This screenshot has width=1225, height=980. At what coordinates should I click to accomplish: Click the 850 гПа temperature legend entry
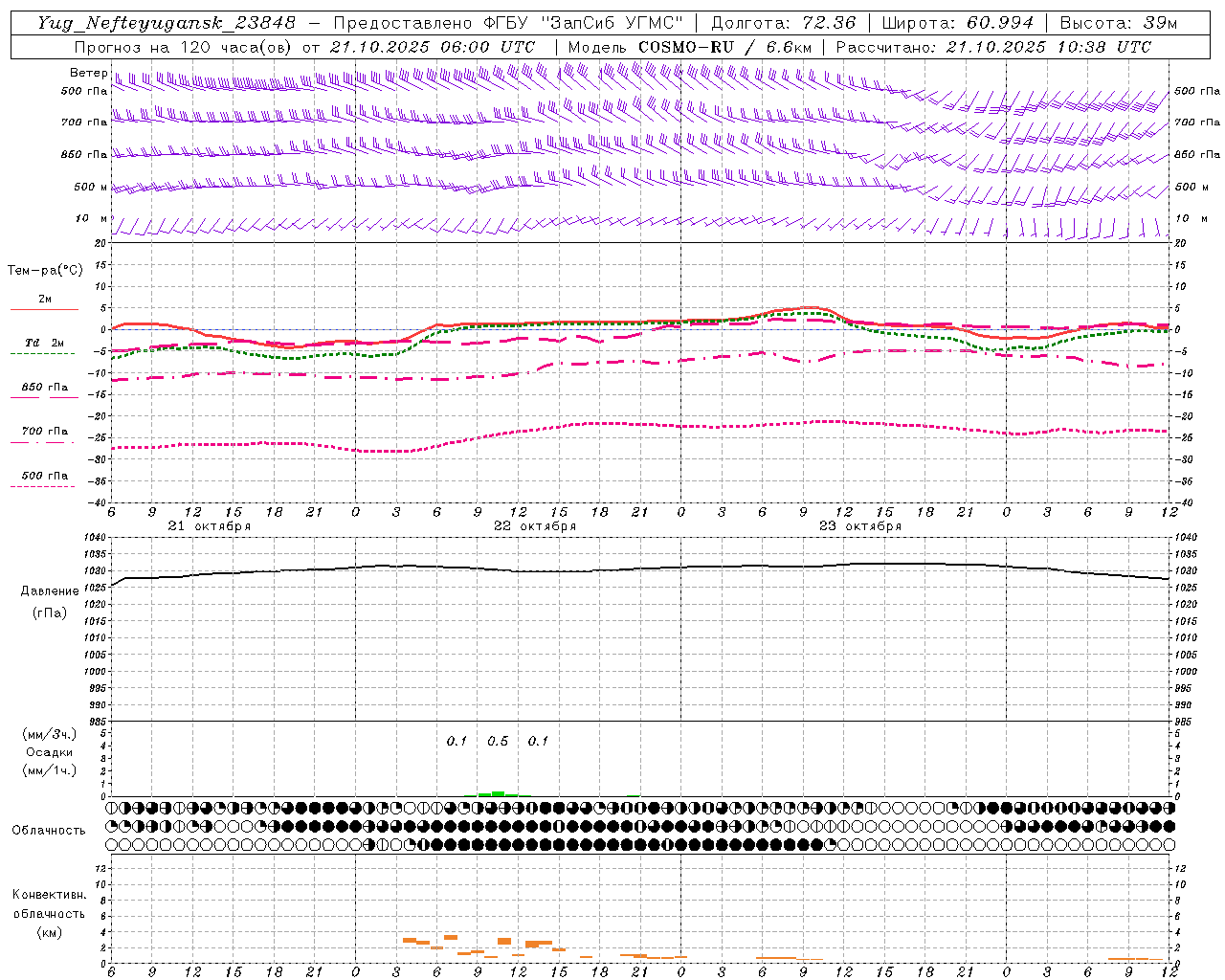45,388
